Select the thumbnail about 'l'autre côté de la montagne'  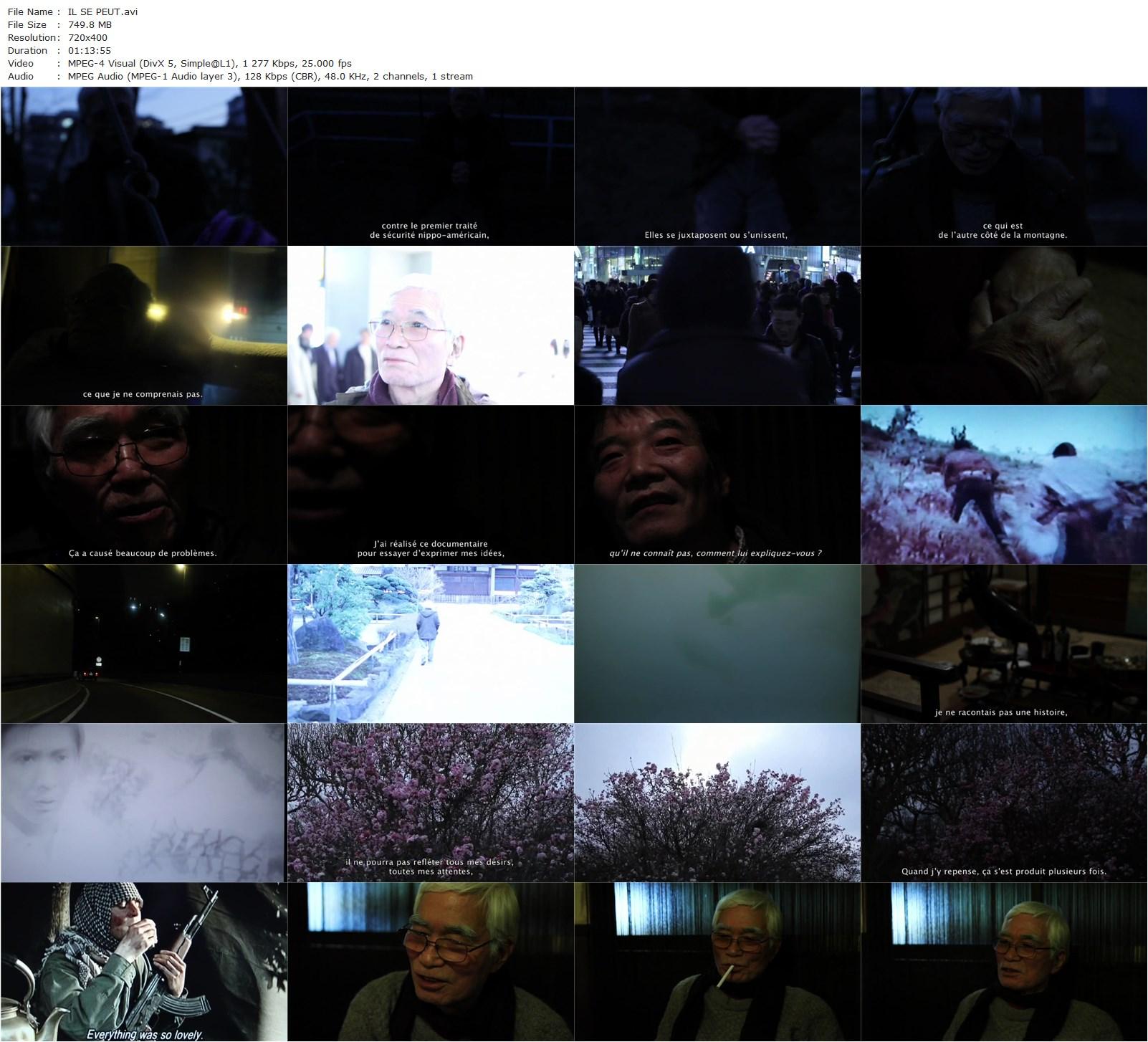coord(1004,166)
